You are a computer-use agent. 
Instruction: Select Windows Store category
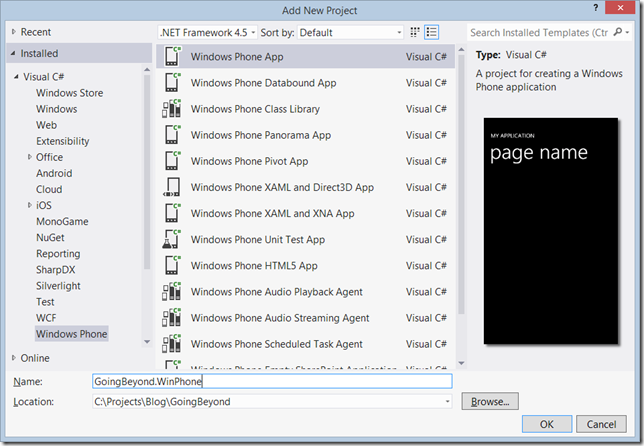tap(69, 93)
